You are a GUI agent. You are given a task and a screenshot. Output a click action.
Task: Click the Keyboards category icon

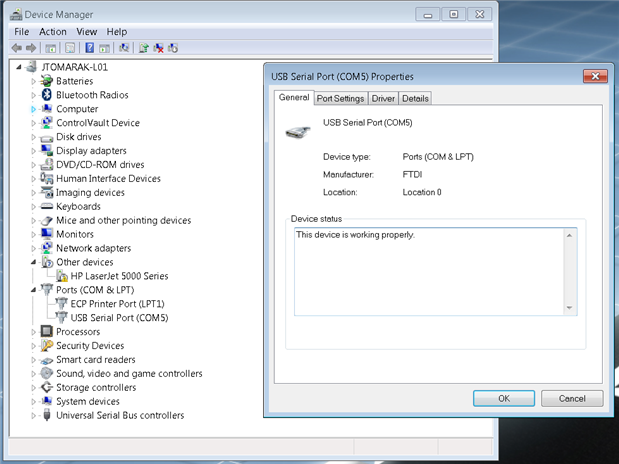47,206
